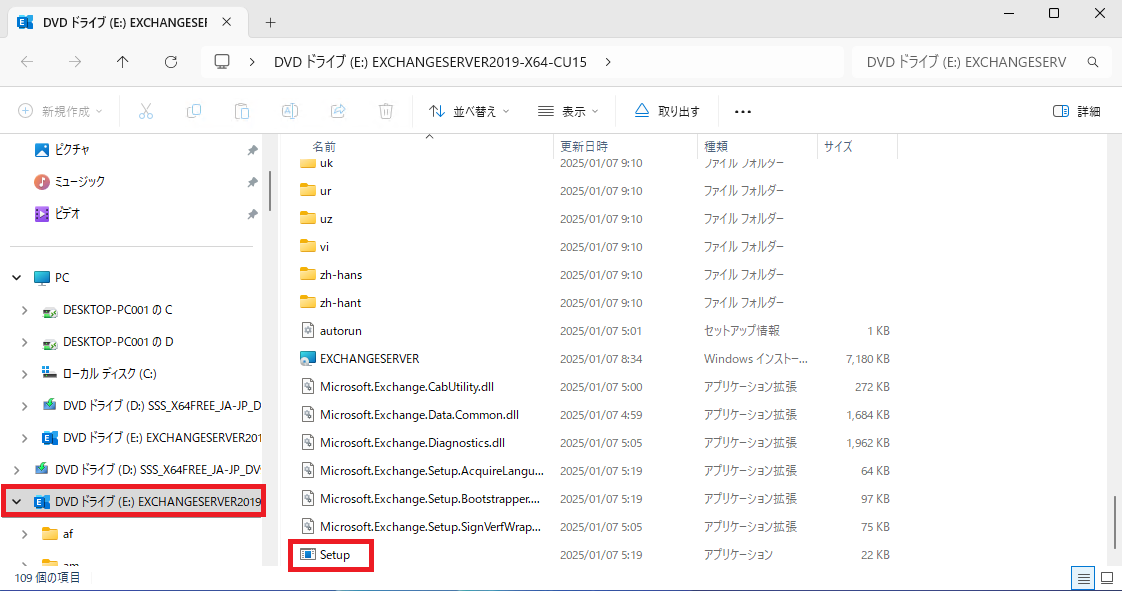Go up one folder level arrow
This screenshot has height=591, width=1122.
click(122, 62)
